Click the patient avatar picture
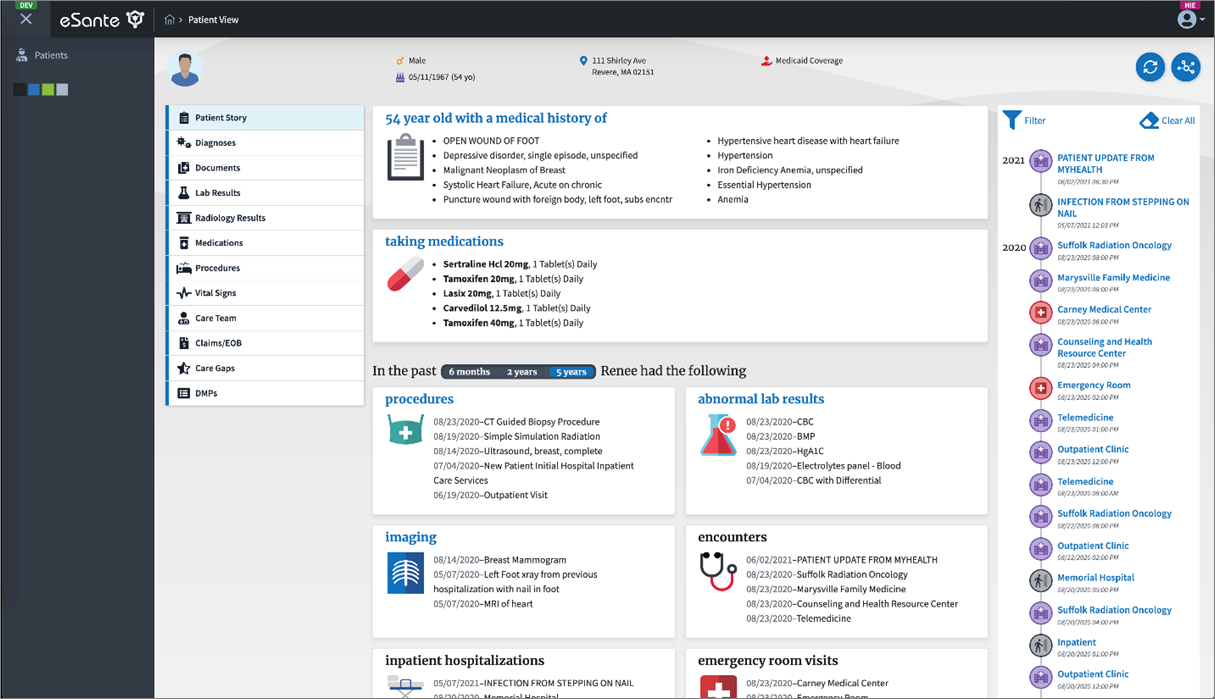Image resolution: width=1215 pixels, height=699 pixels. (184, 68)
